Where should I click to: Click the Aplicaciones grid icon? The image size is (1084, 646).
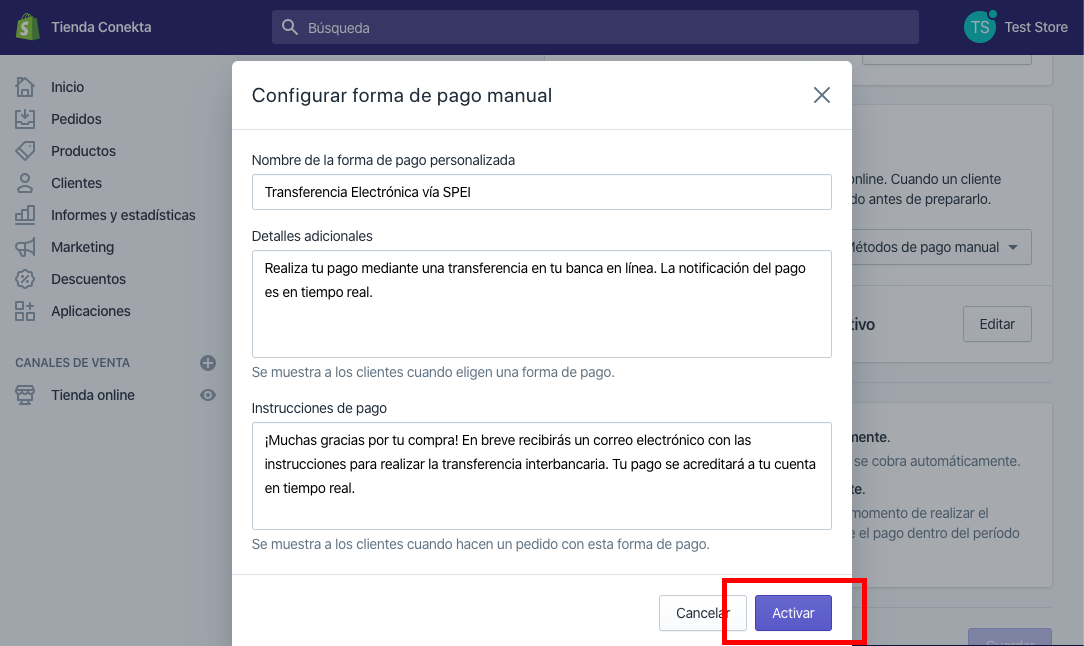click(x=25, y=311)
